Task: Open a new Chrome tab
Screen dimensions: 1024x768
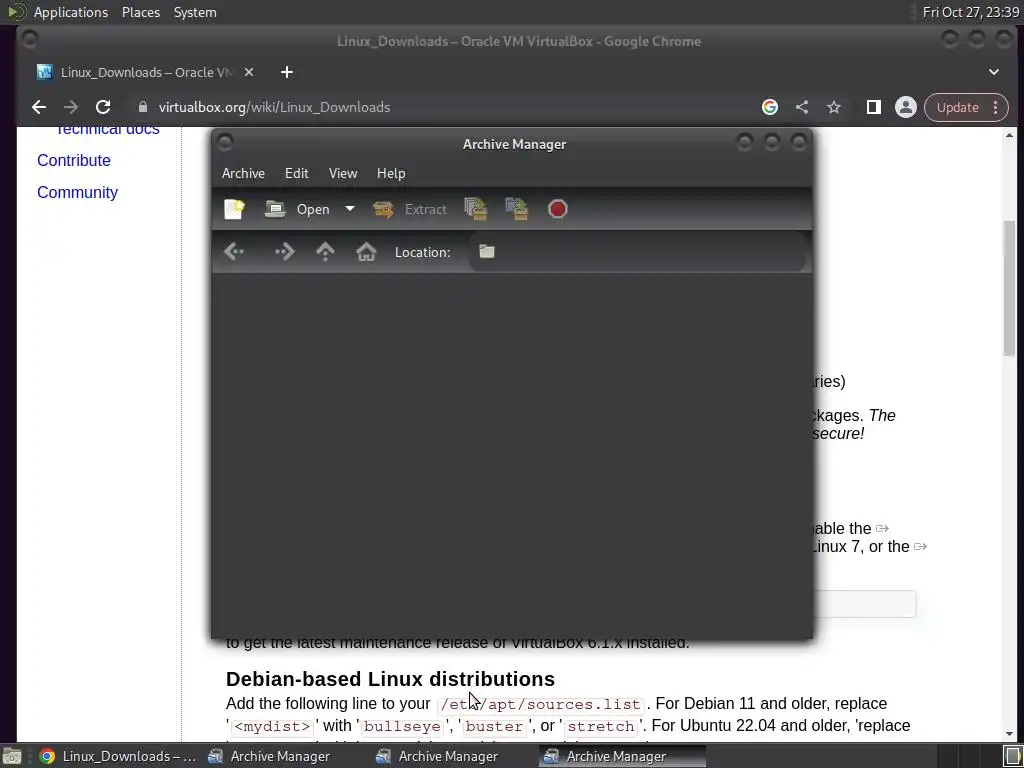Action: tap(287, 72)
